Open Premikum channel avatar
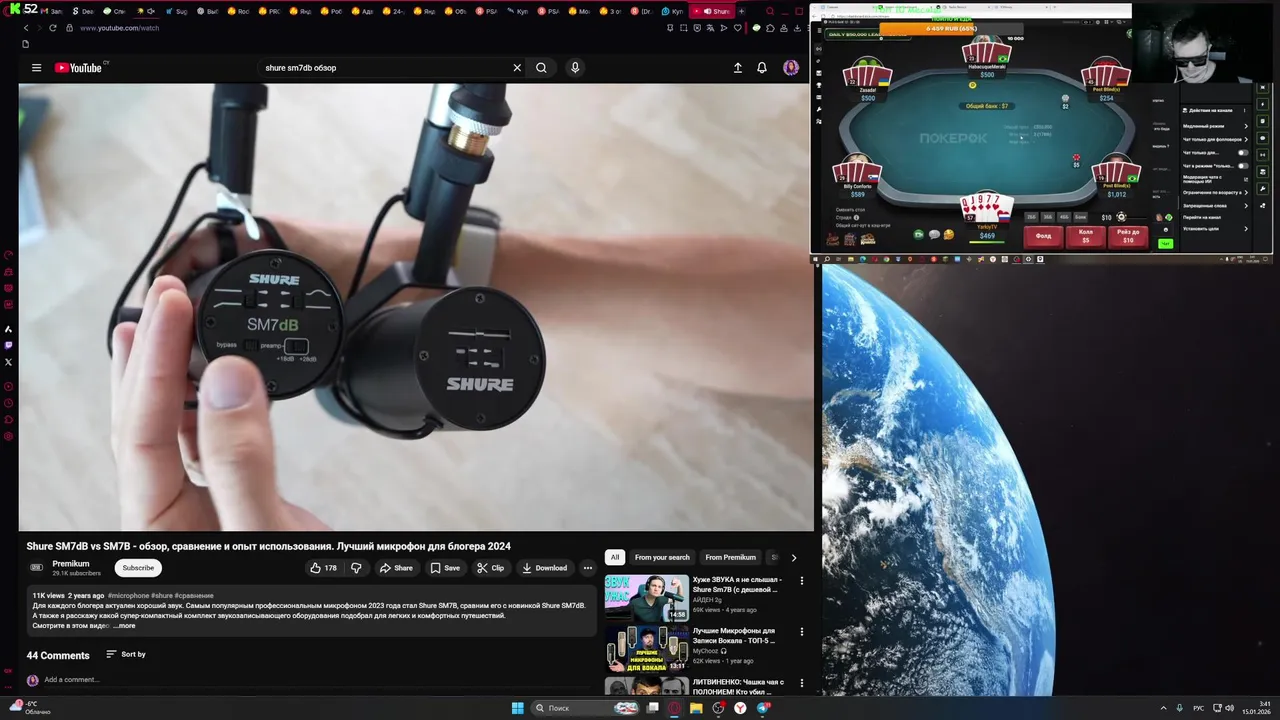The width and height of the screenshot is (1280, 720). (37, 568)
